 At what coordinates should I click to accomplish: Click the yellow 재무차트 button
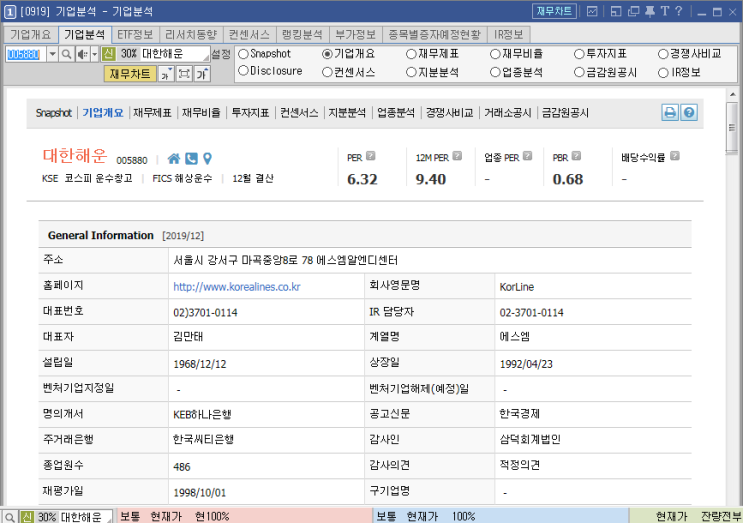[130, 74]
